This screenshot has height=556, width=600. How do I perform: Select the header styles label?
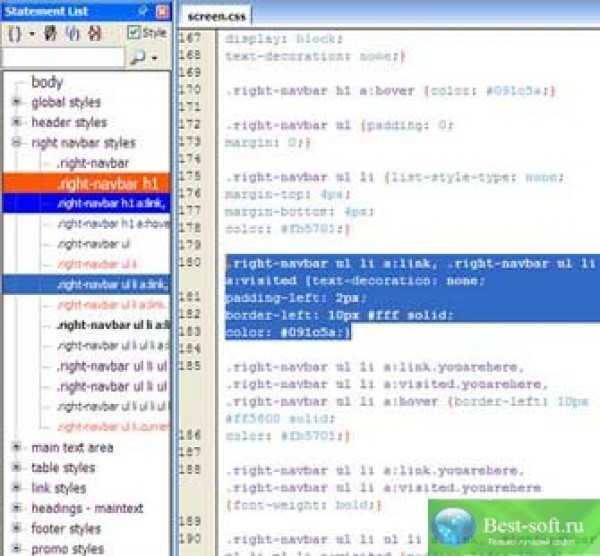pyautogui.click(x=69, y=123)
